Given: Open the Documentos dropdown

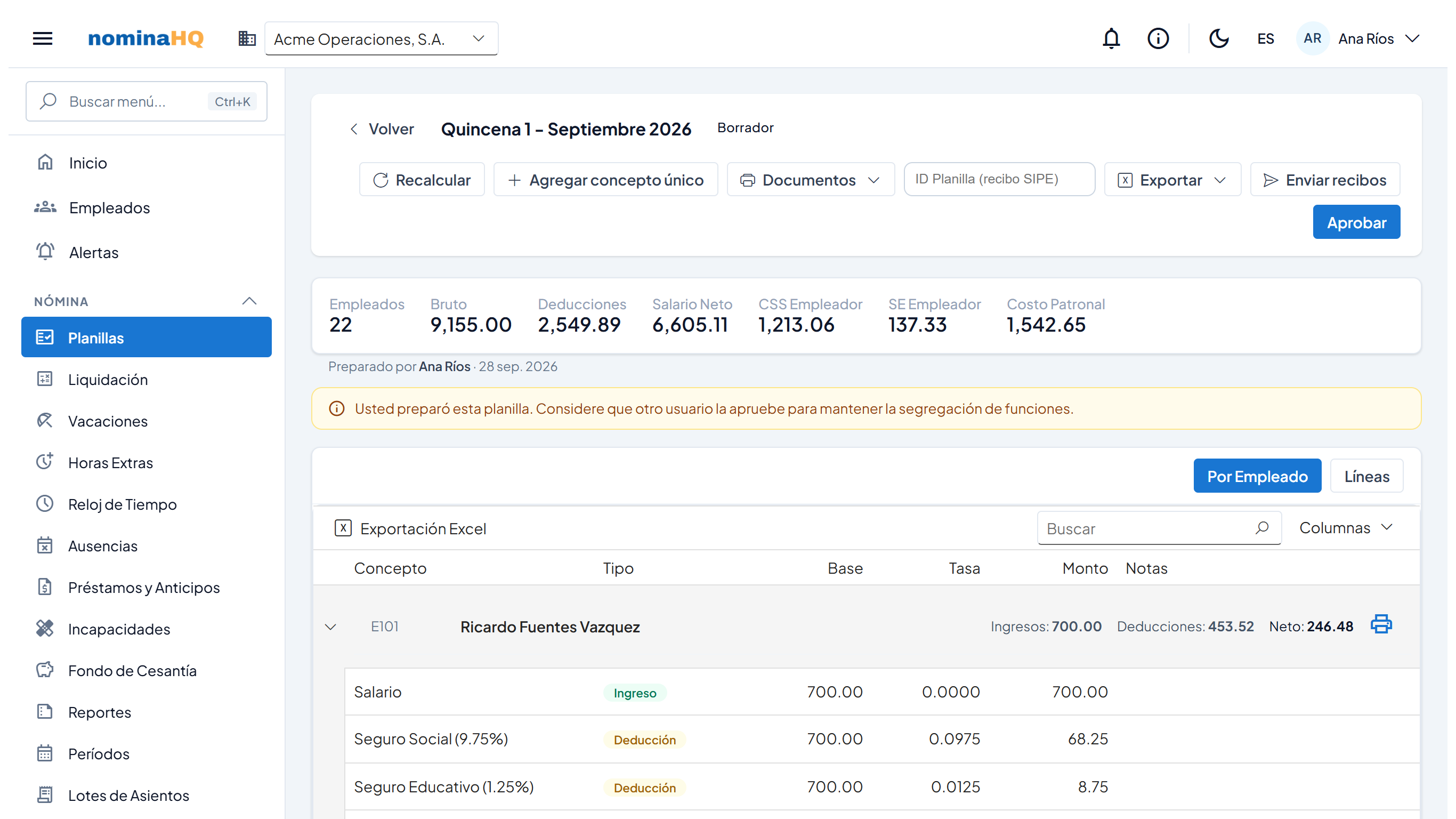Looking at the screenshot, I should tap(811, 179).
